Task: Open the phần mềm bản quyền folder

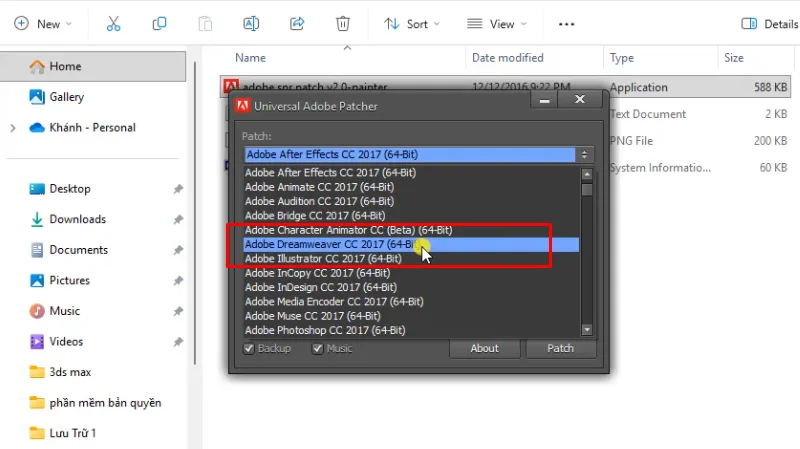Action: [x=105, y=403]
